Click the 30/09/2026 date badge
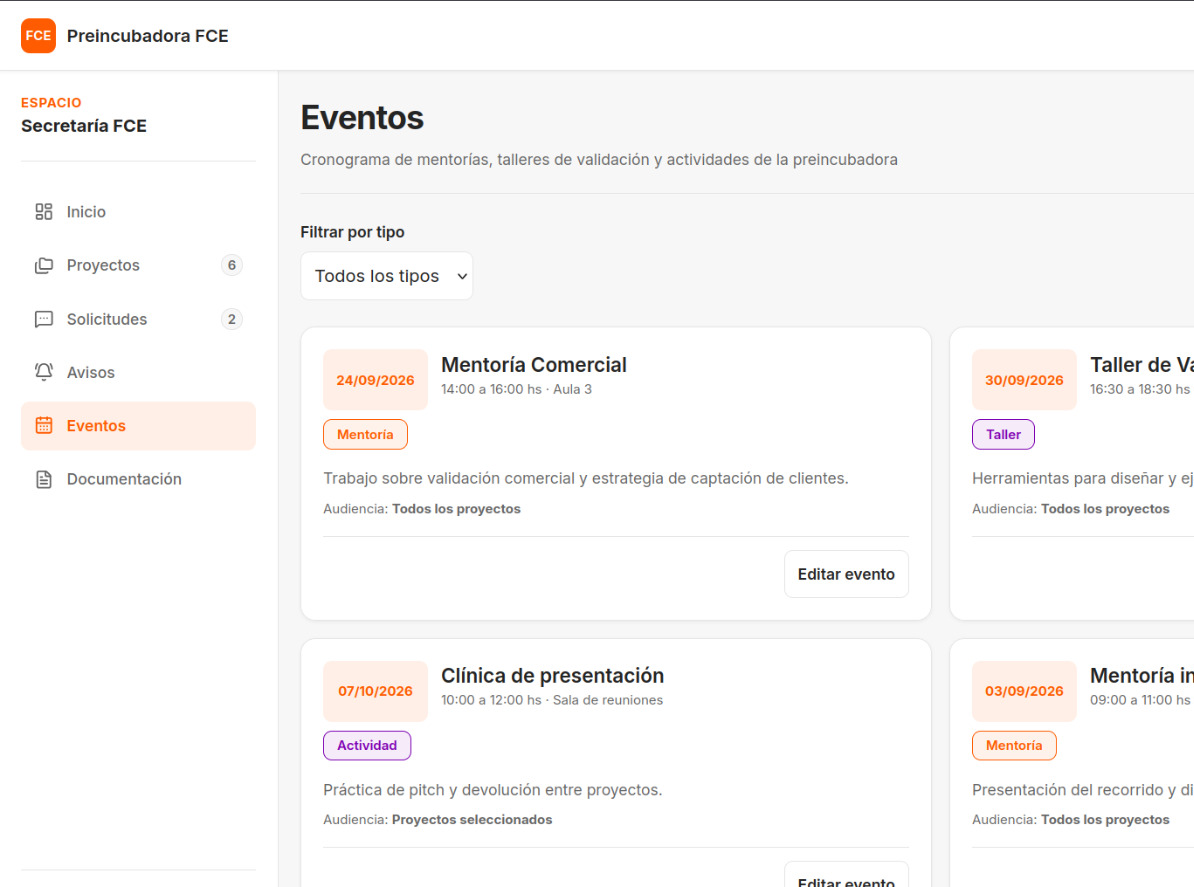This screenshot has width=1194, height=887. point(1024,380)
